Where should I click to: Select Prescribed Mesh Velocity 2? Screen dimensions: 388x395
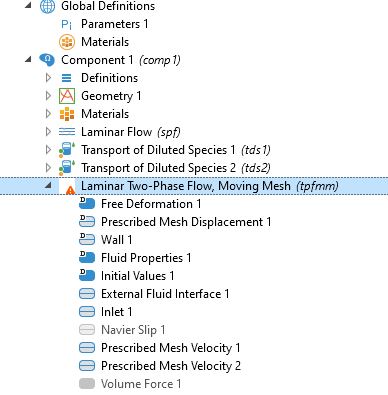[x=171, y=366]
